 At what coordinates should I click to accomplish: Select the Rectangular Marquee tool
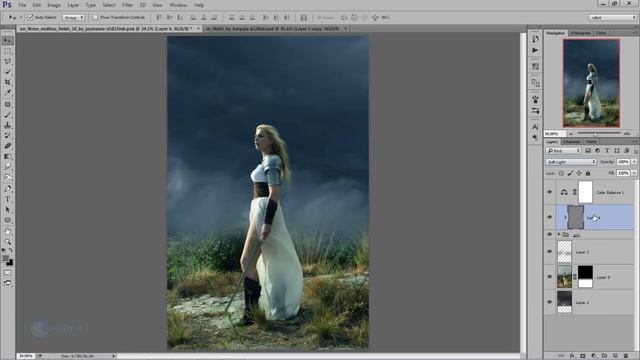(x=8, y=51)
